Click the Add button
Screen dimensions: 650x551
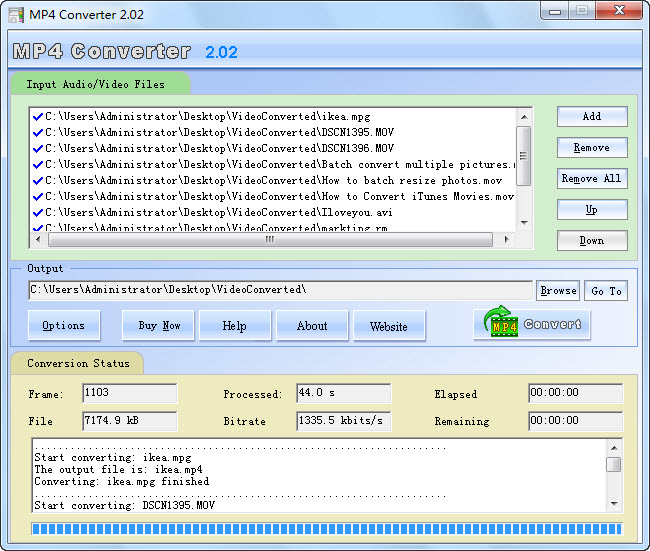(592, 117)
